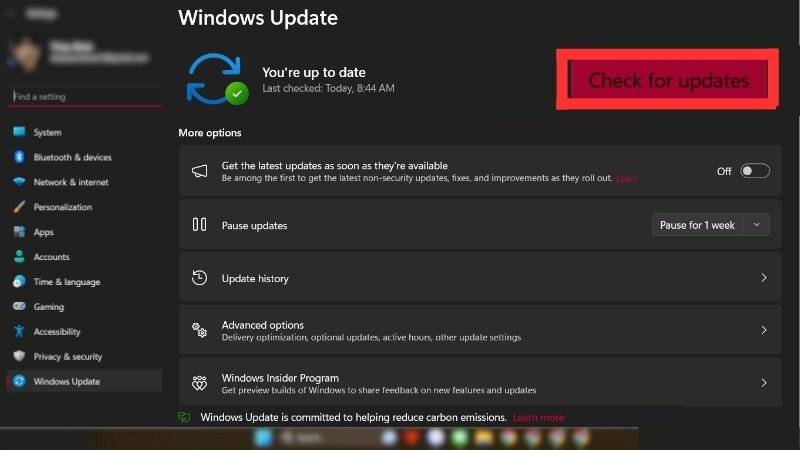The width and height of the screenshot is (800, 450).
Task: Click the Accessibility figure icon
Action: click(19, 331)
